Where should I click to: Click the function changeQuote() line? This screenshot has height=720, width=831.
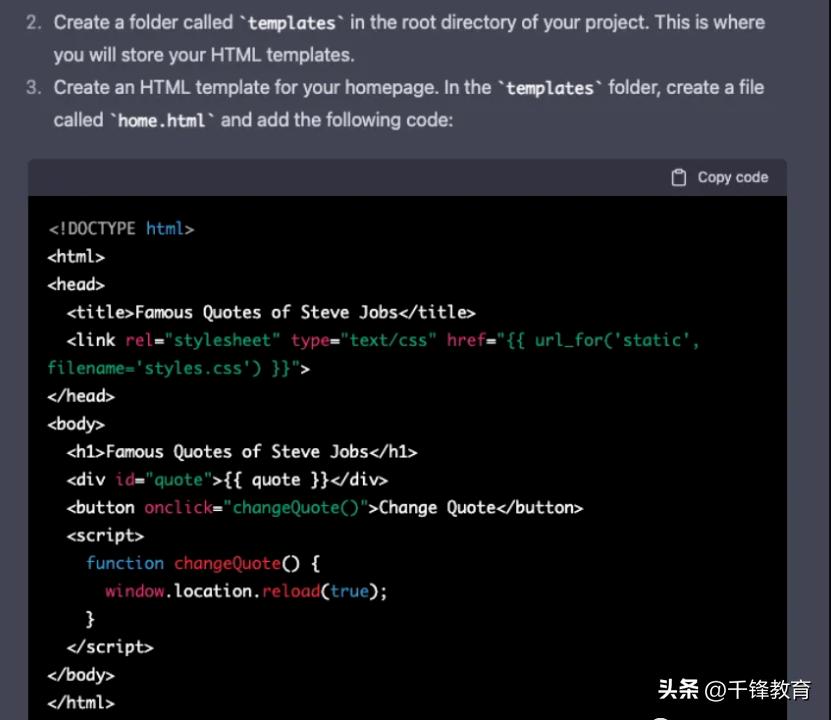click(x=202, y=564)
